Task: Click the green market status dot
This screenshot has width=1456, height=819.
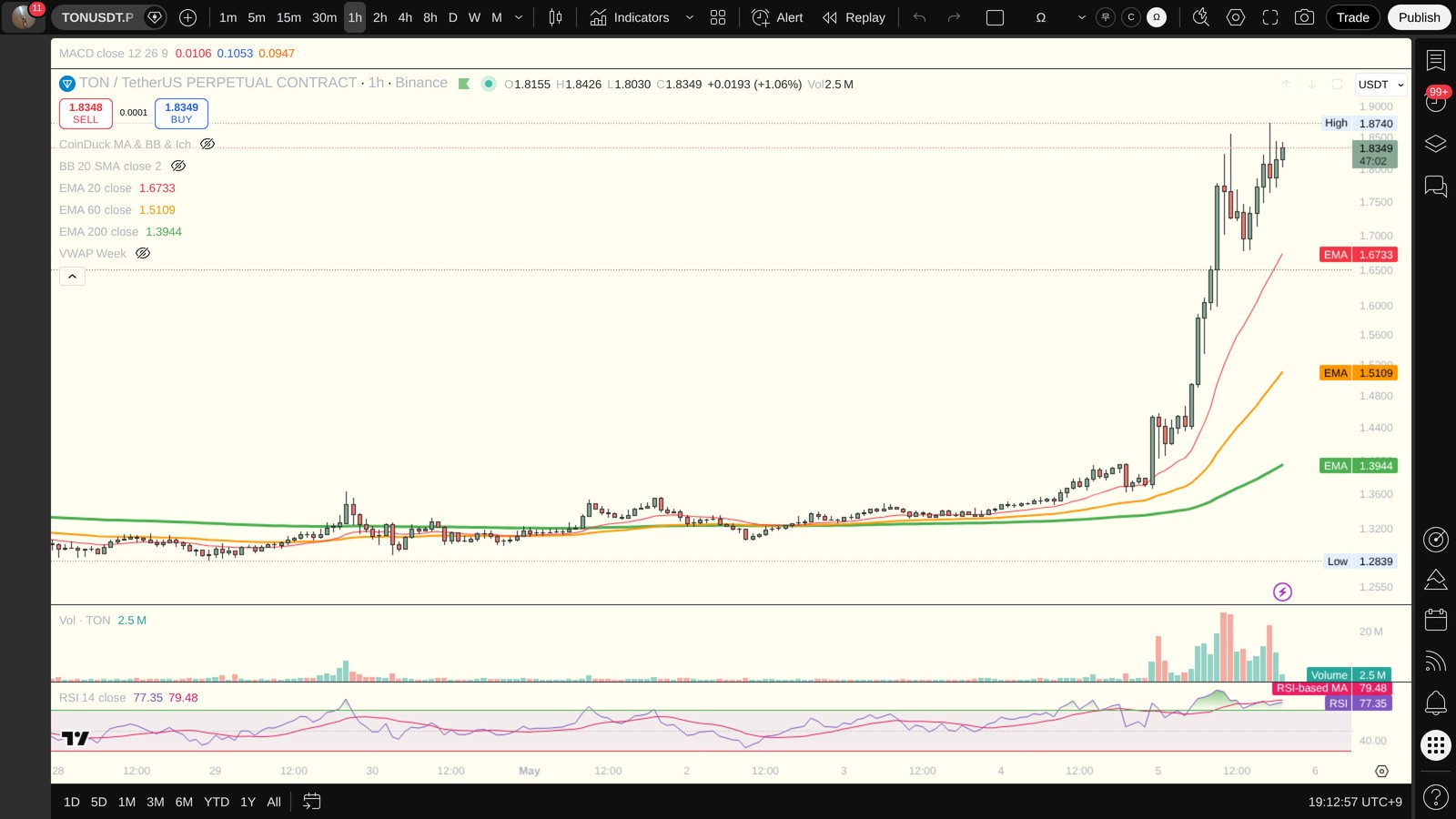Action: pos(489,84)
